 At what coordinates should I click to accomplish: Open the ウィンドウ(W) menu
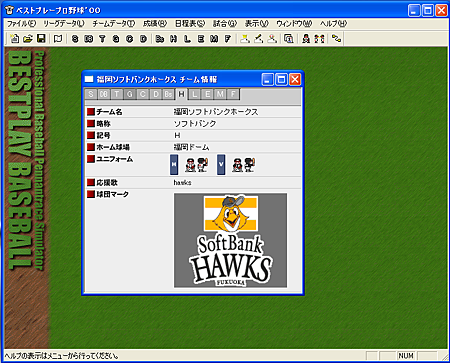pos(294,24)
